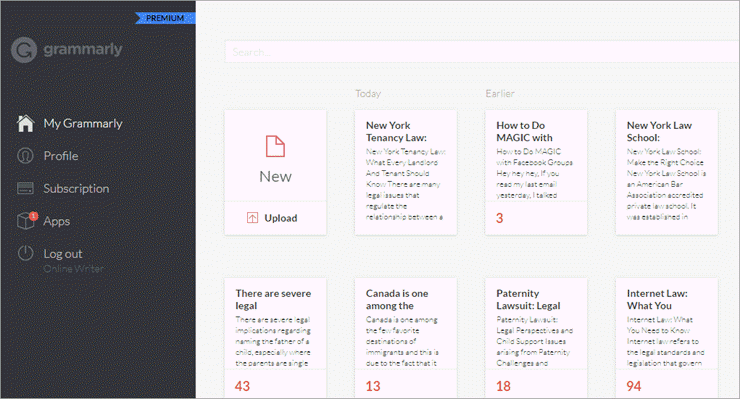Click the PREMIUM ribbon badge

point(165,18)
